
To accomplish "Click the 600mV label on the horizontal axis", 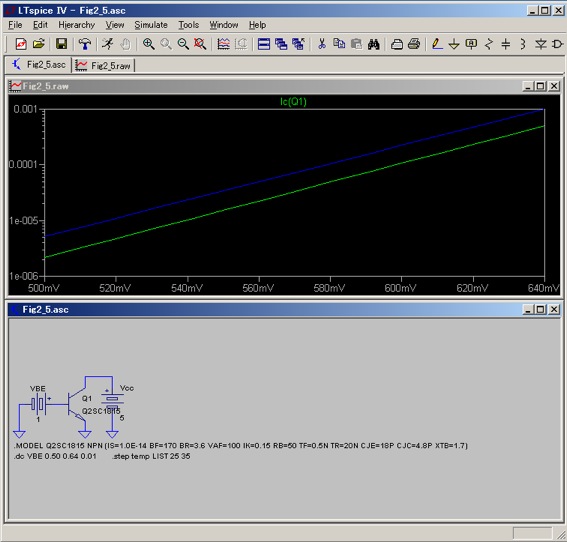I will pos(400,288).
